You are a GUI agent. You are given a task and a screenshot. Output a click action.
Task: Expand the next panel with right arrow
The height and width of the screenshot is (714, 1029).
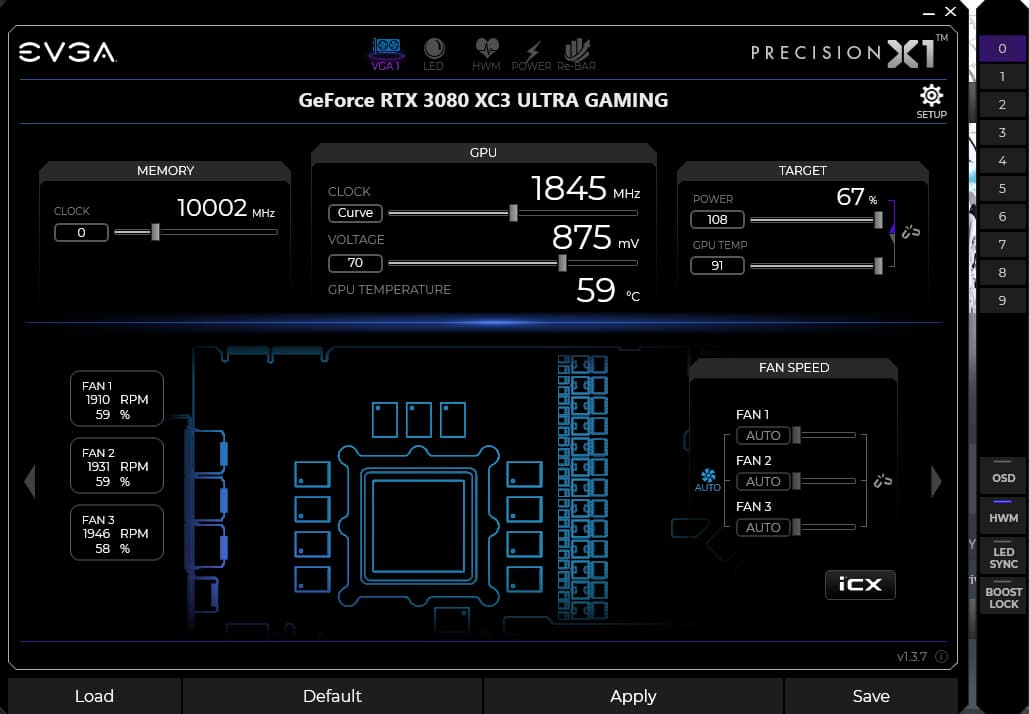tap(936, 481)
